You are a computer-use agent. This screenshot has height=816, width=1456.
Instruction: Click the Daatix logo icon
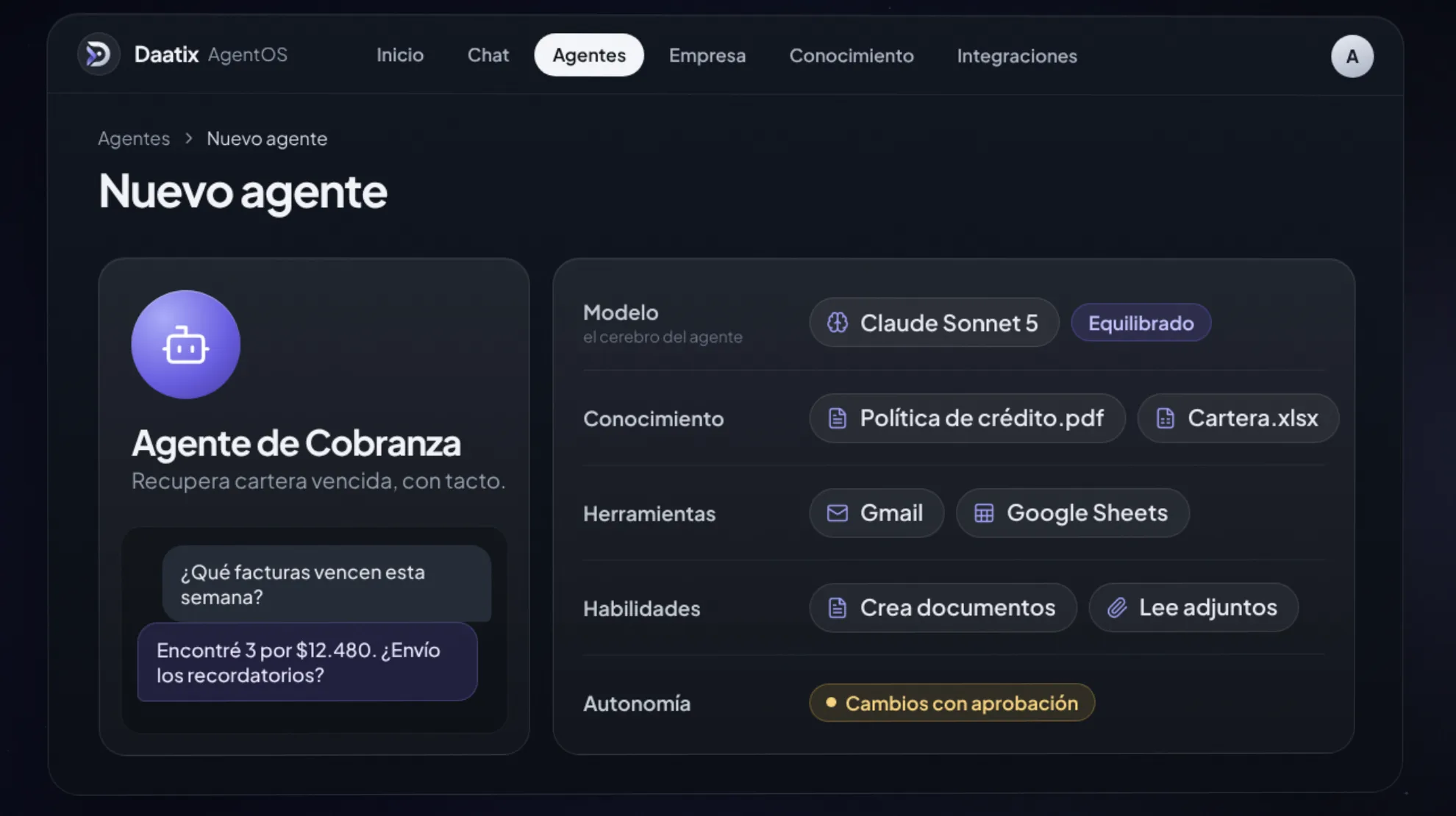point(98,54)
